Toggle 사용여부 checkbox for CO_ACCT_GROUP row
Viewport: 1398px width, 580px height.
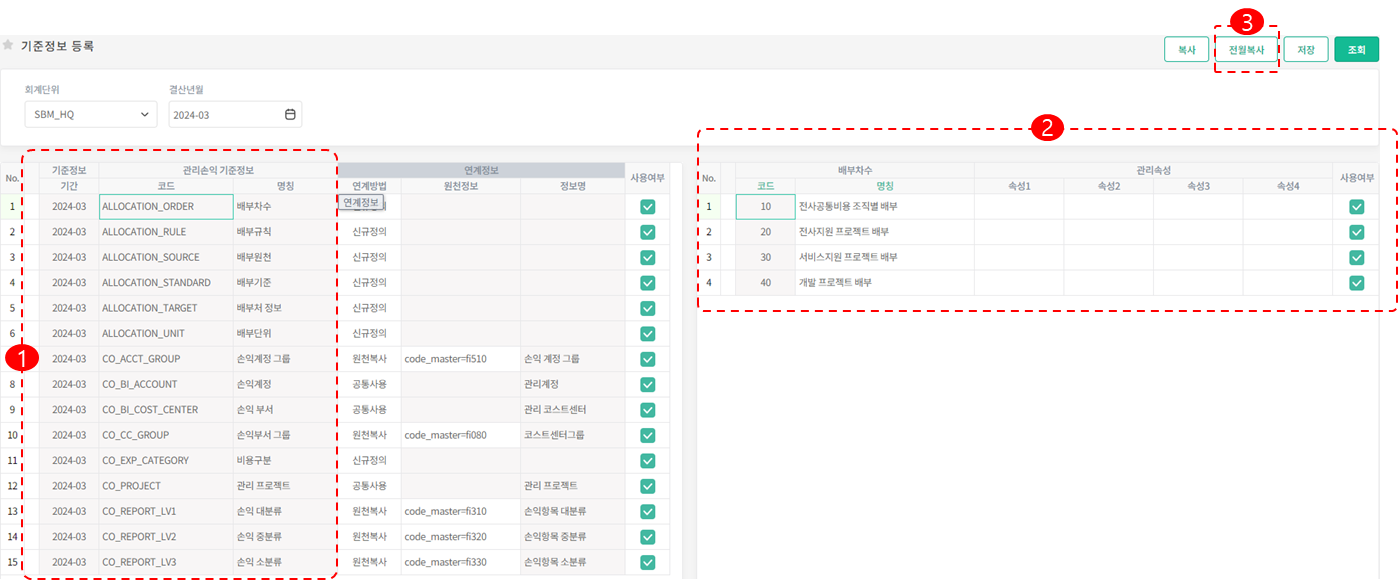pyautogui.click(x=647, y=359)
